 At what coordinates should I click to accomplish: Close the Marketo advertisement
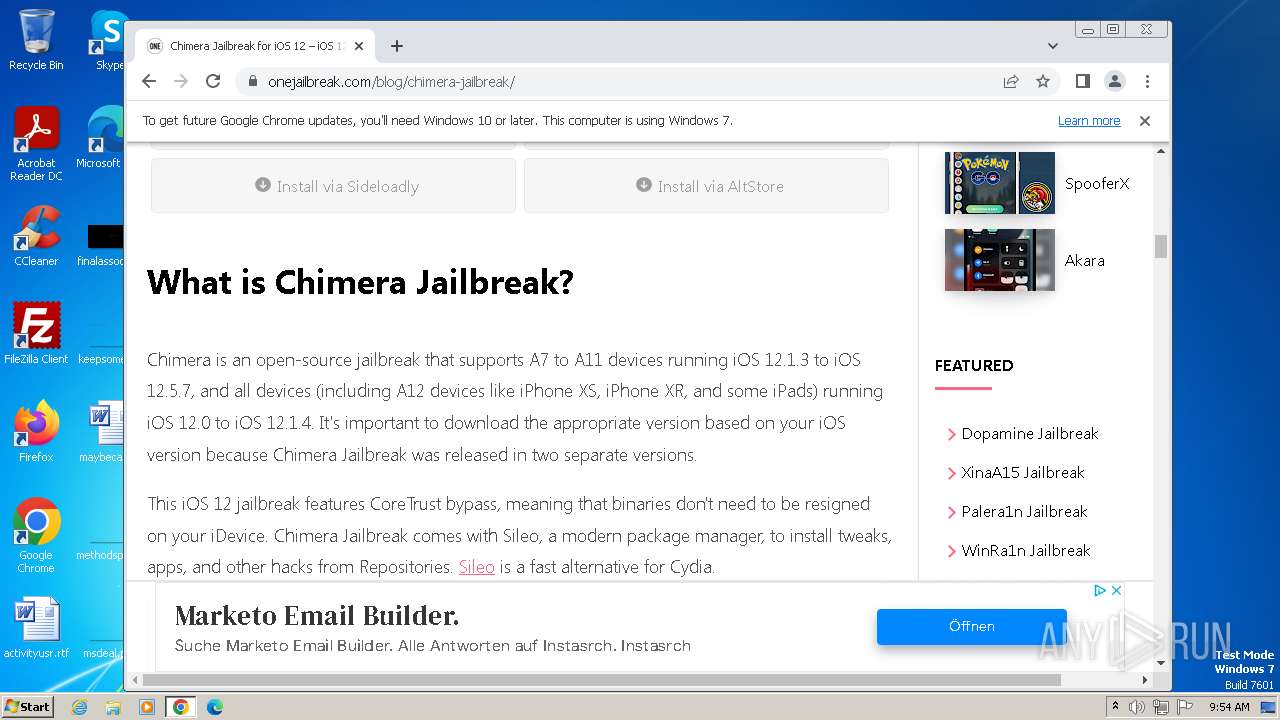point(1117,591)
